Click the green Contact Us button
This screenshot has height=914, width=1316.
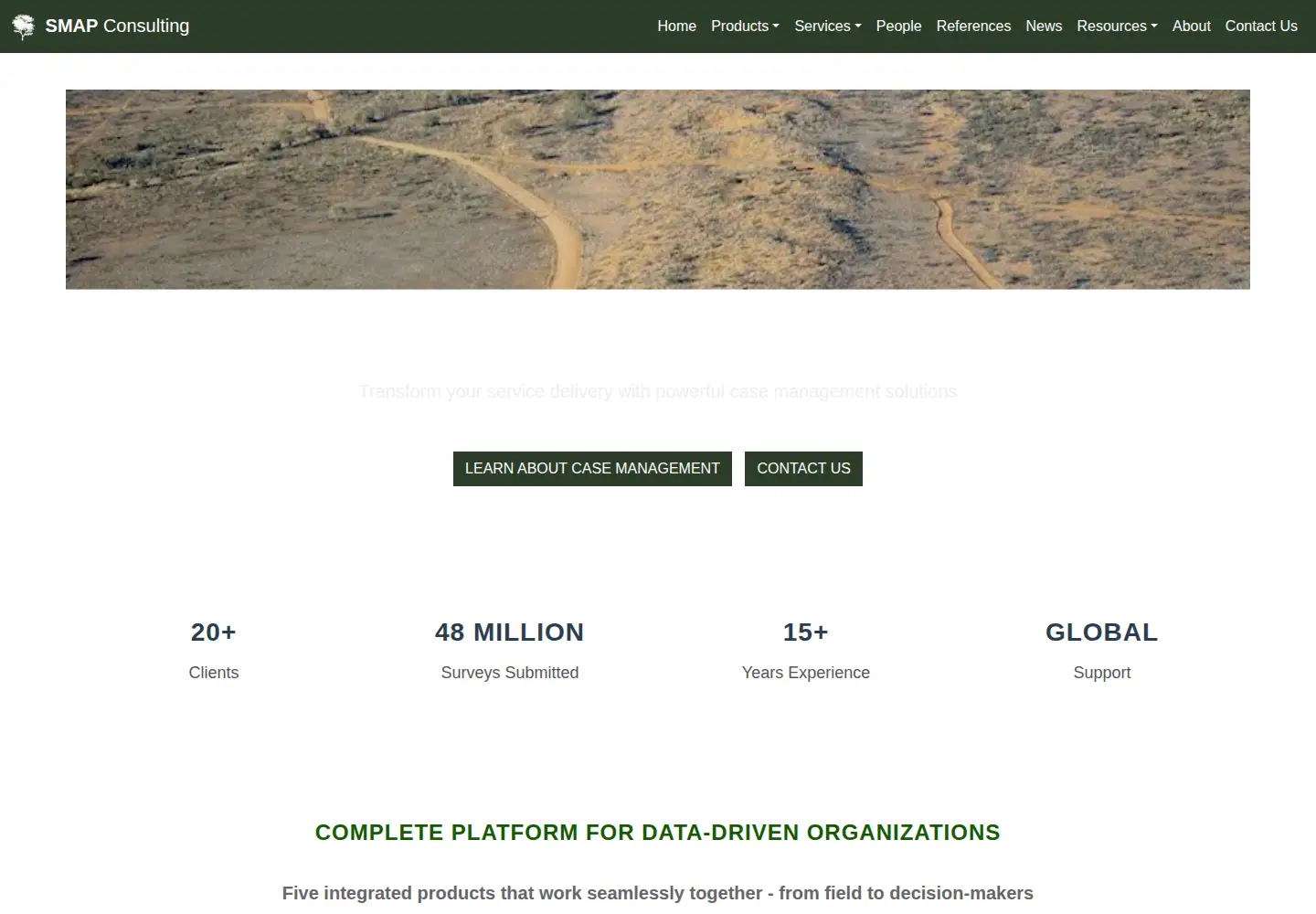803,469
